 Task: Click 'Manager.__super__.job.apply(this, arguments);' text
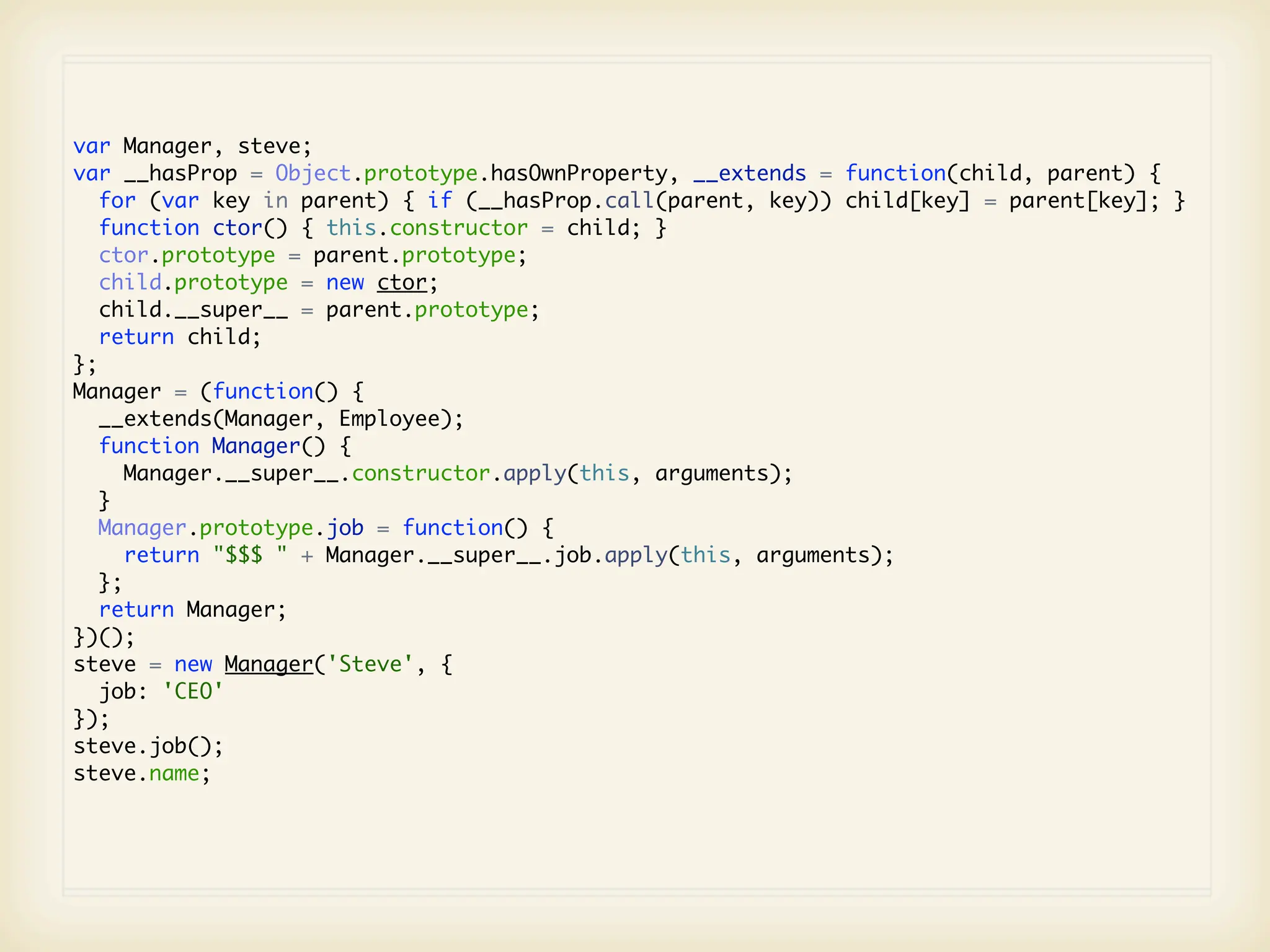[610, 555]
